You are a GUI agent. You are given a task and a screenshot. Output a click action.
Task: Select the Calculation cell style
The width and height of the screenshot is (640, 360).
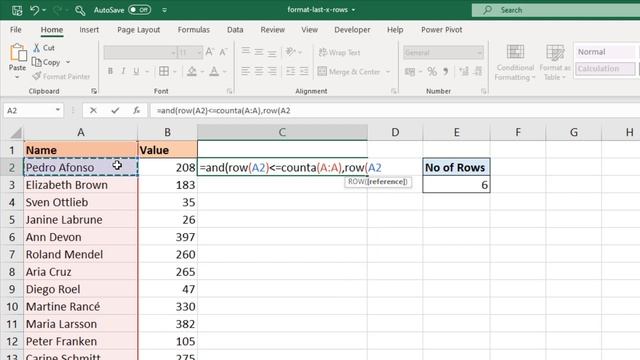pos(605,69)
